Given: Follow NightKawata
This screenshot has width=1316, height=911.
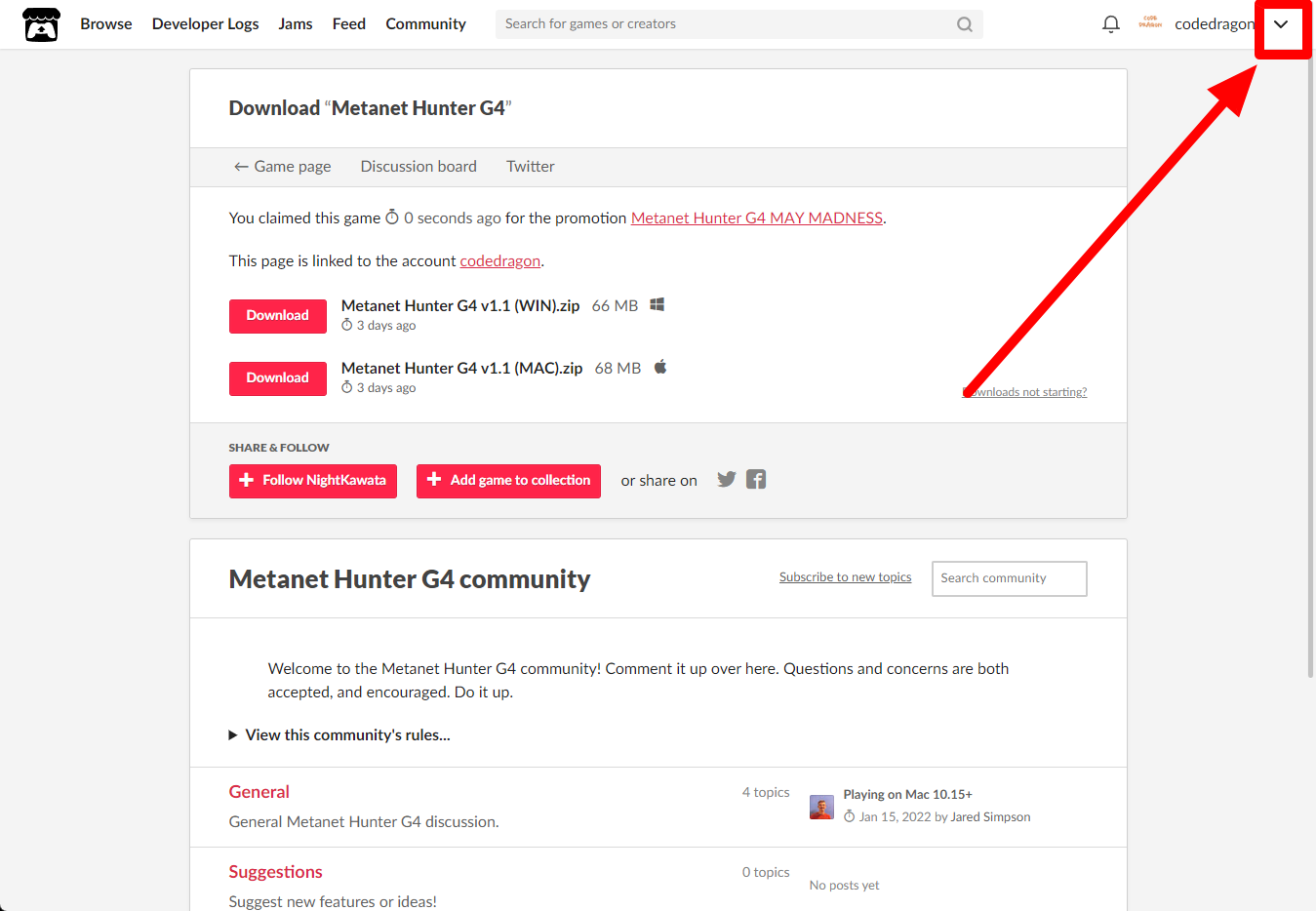Looking at the screenshot, I should 313,481.
